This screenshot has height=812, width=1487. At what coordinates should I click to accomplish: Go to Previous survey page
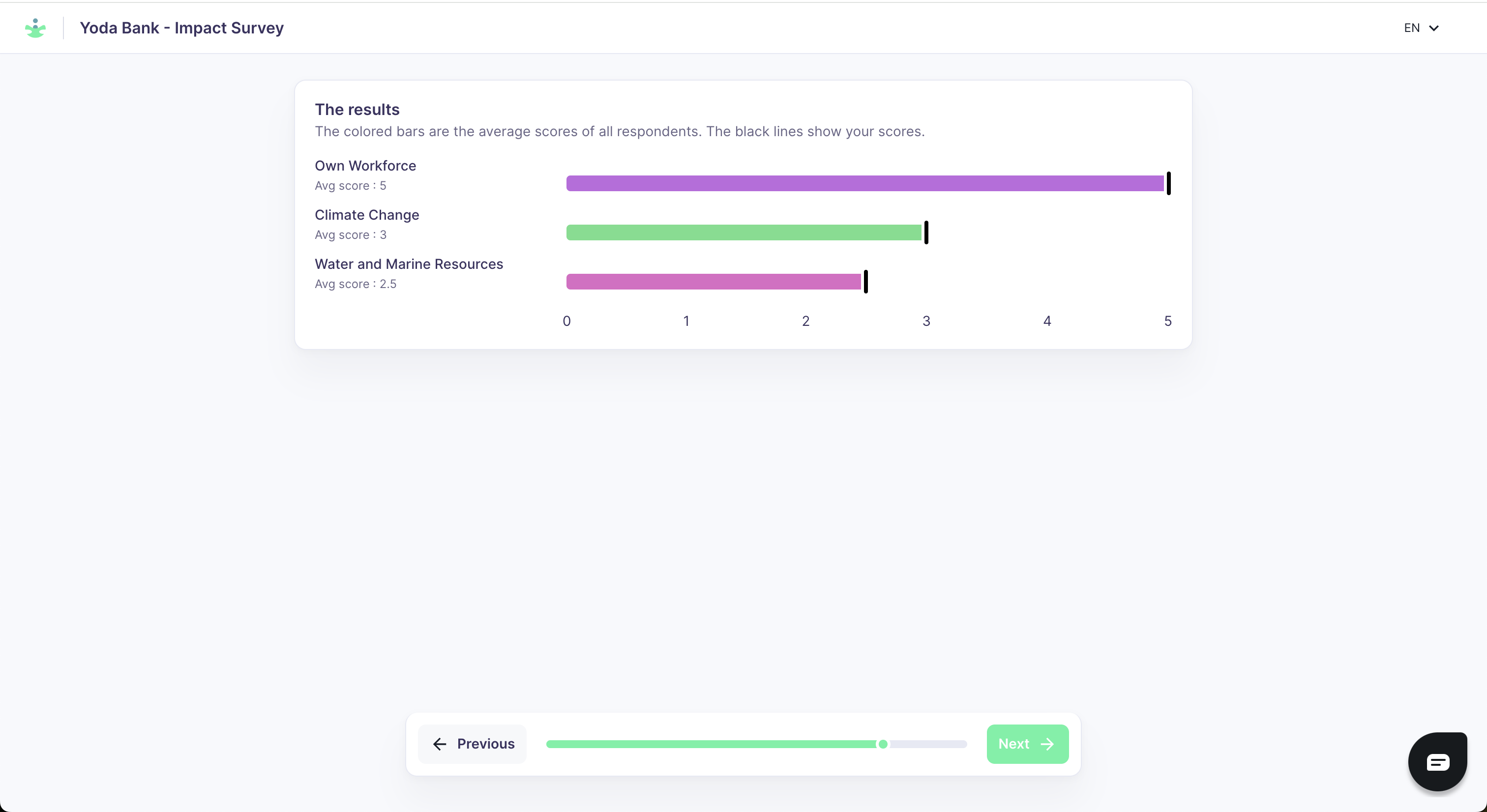[472, 744]
